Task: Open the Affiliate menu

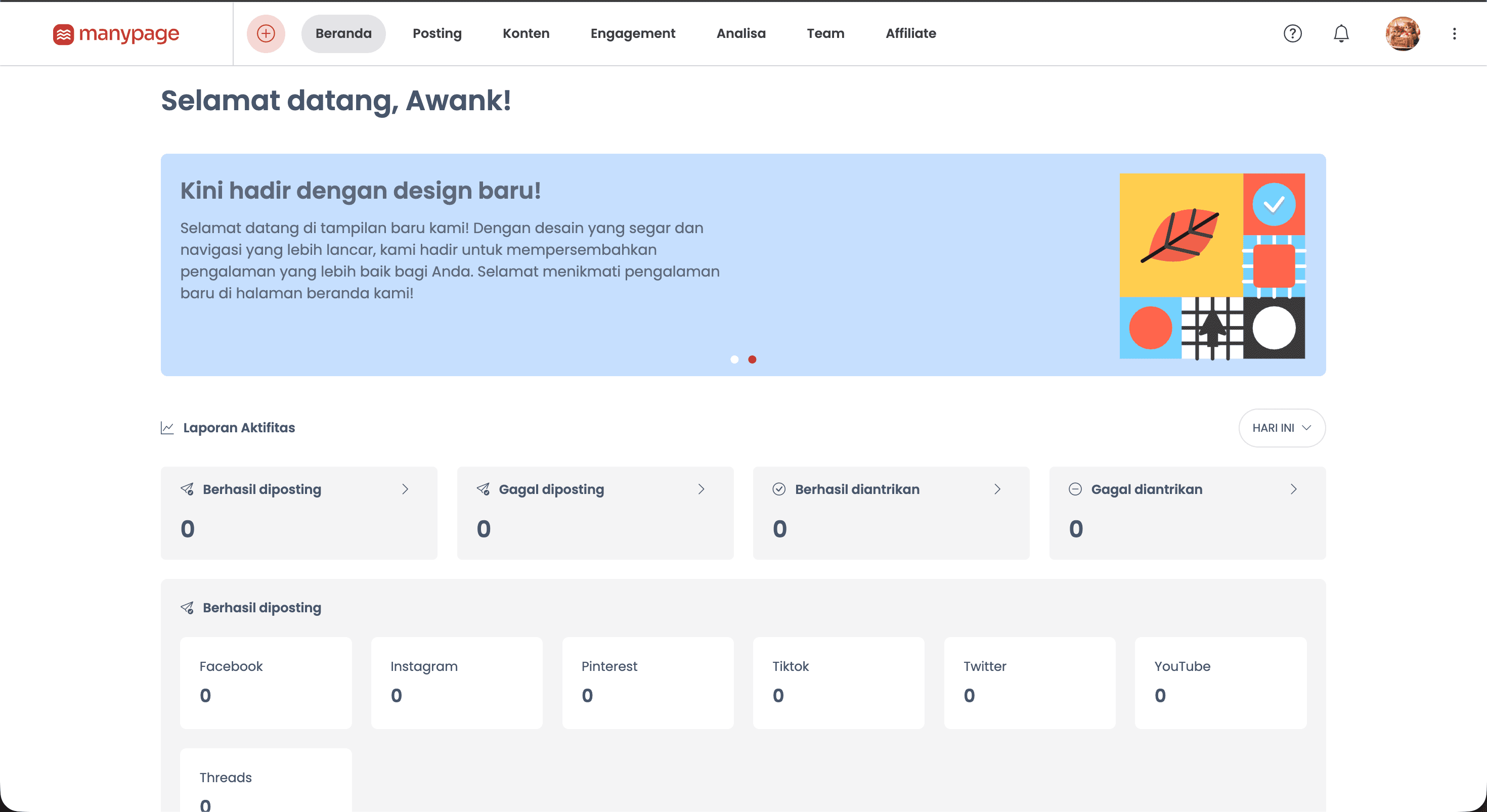Action: (x=911, y=33)
